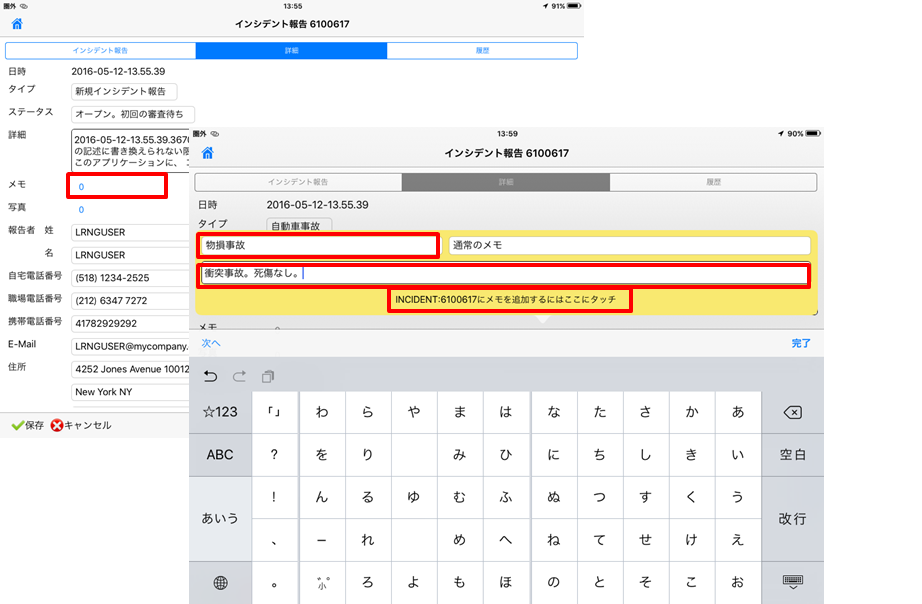Tap 完了 above the keyboard
This screenshot has height=604, width=922.
tap(801, 343)
